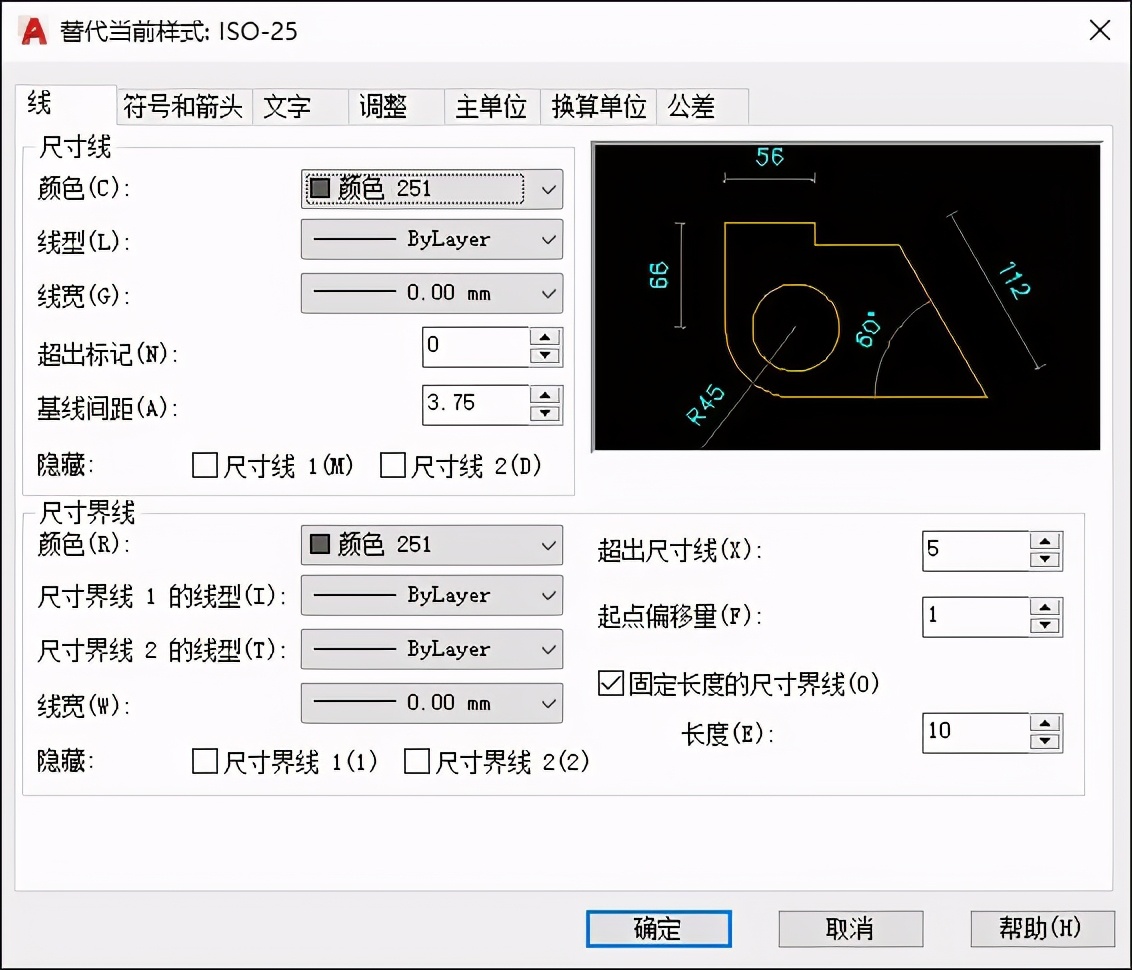
Task: Click the AutoCAD logo icon in title bar
Action: [33, 31]
